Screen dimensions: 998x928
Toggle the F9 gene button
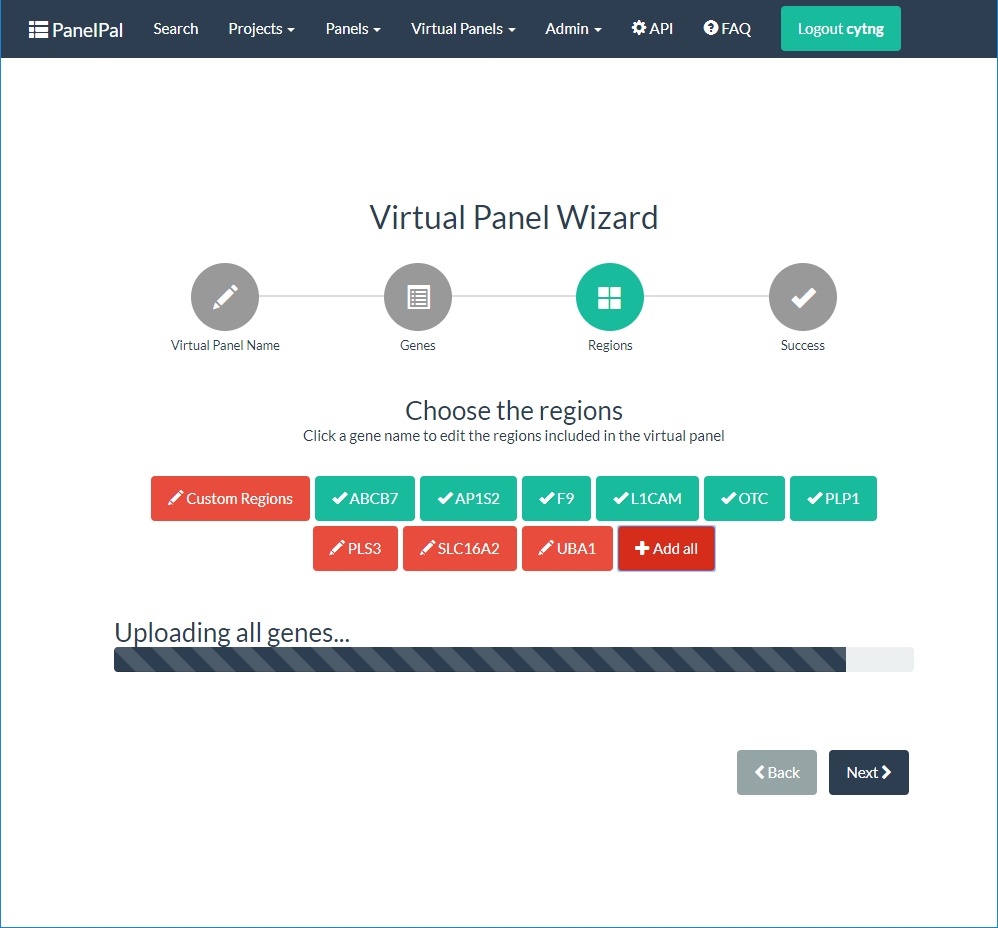click(x=556, y=498)
